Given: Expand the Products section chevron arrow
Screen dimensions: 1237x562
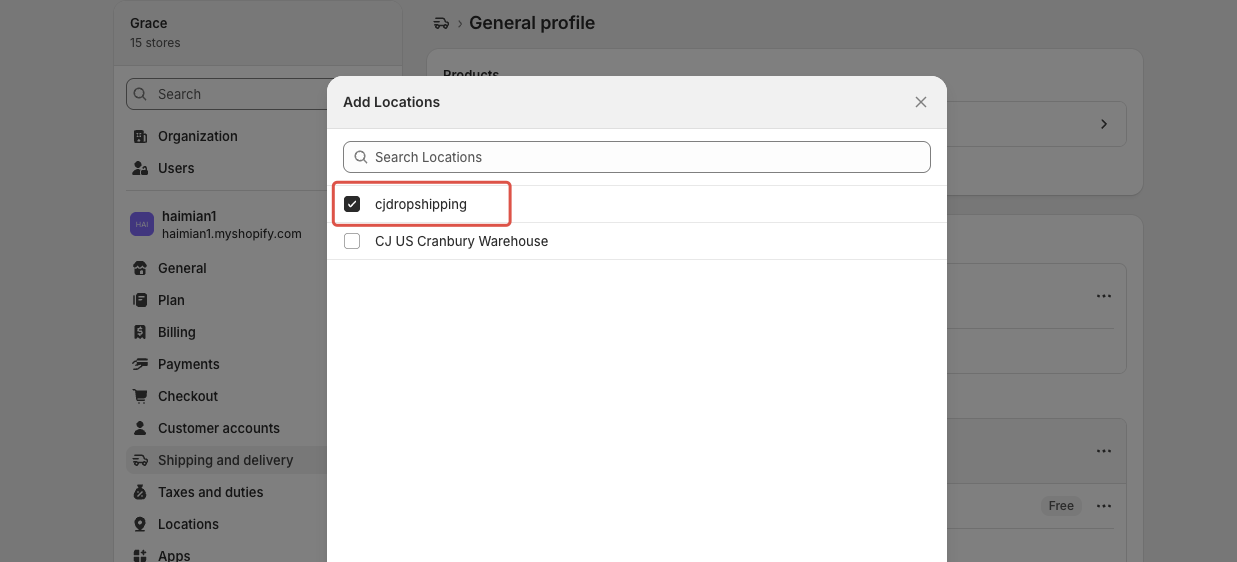Looking at the screenshot, I should point(1104,124).
